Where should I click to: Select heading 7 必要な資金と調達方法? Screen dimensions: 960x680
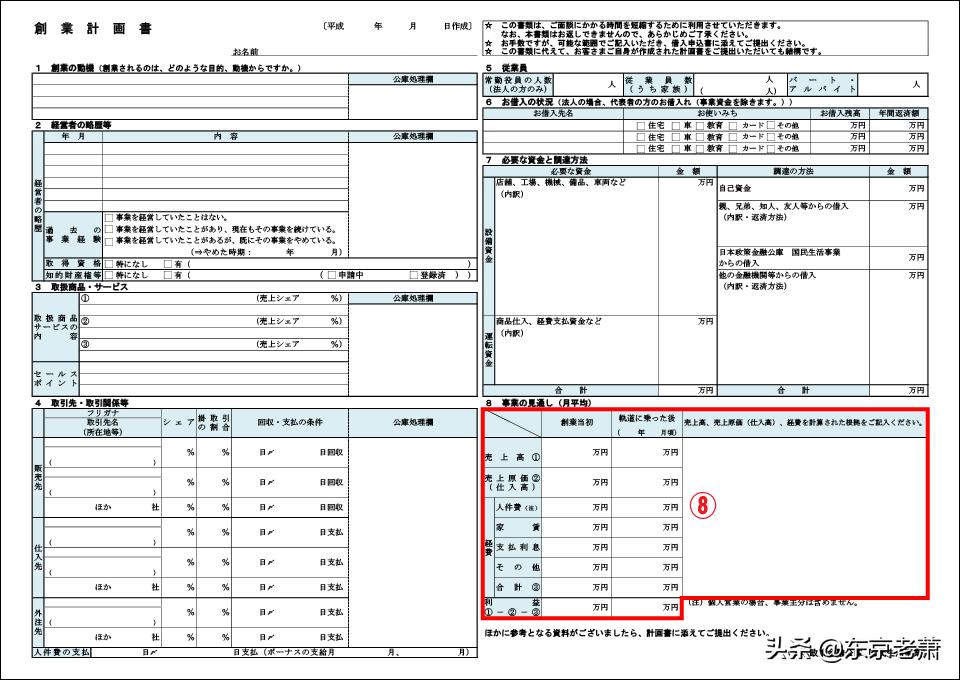[x=536, y=160]
